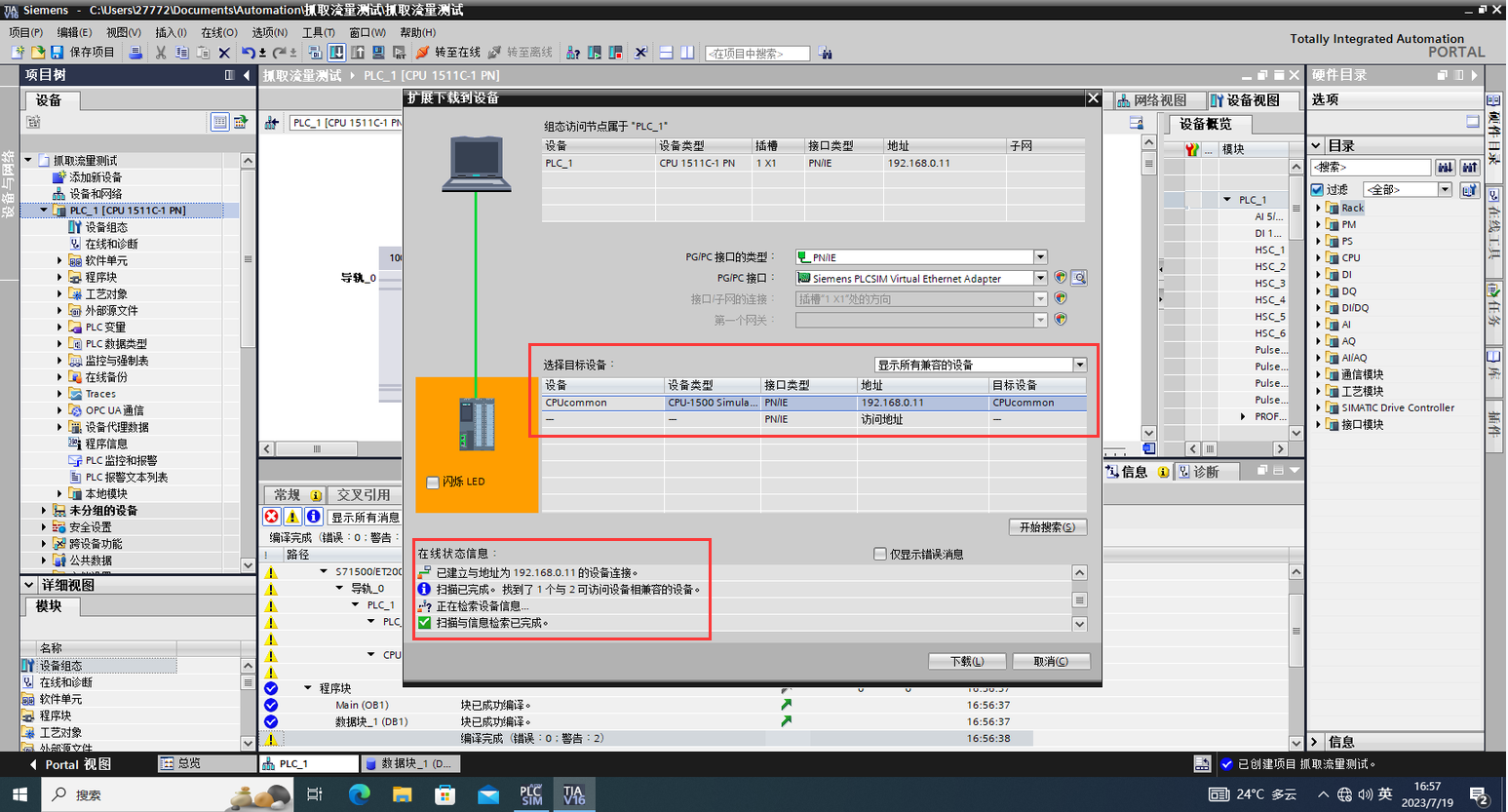Image resolution: width=1508 pixels, height=812 pixels.
Task: Toggle the 过滤 filter checkbox in catalog
Action: coord(1318,190)
